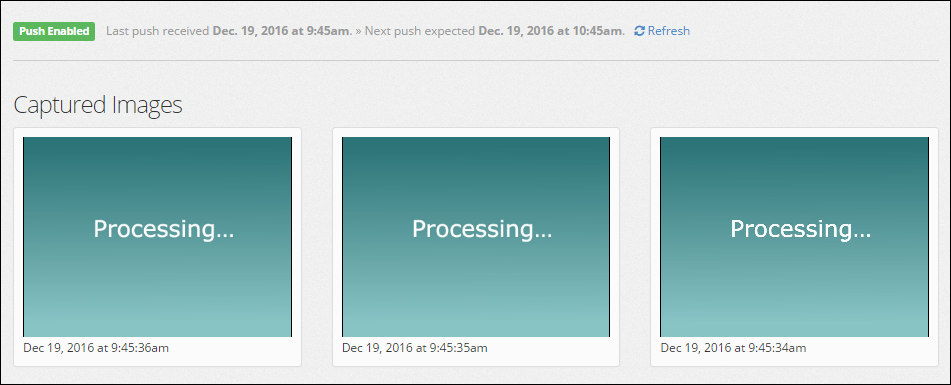Click the 9:45:35am timestamp caption
This screenshot has width=951, height=385.
pyautogui.click(x=415, y=348)
